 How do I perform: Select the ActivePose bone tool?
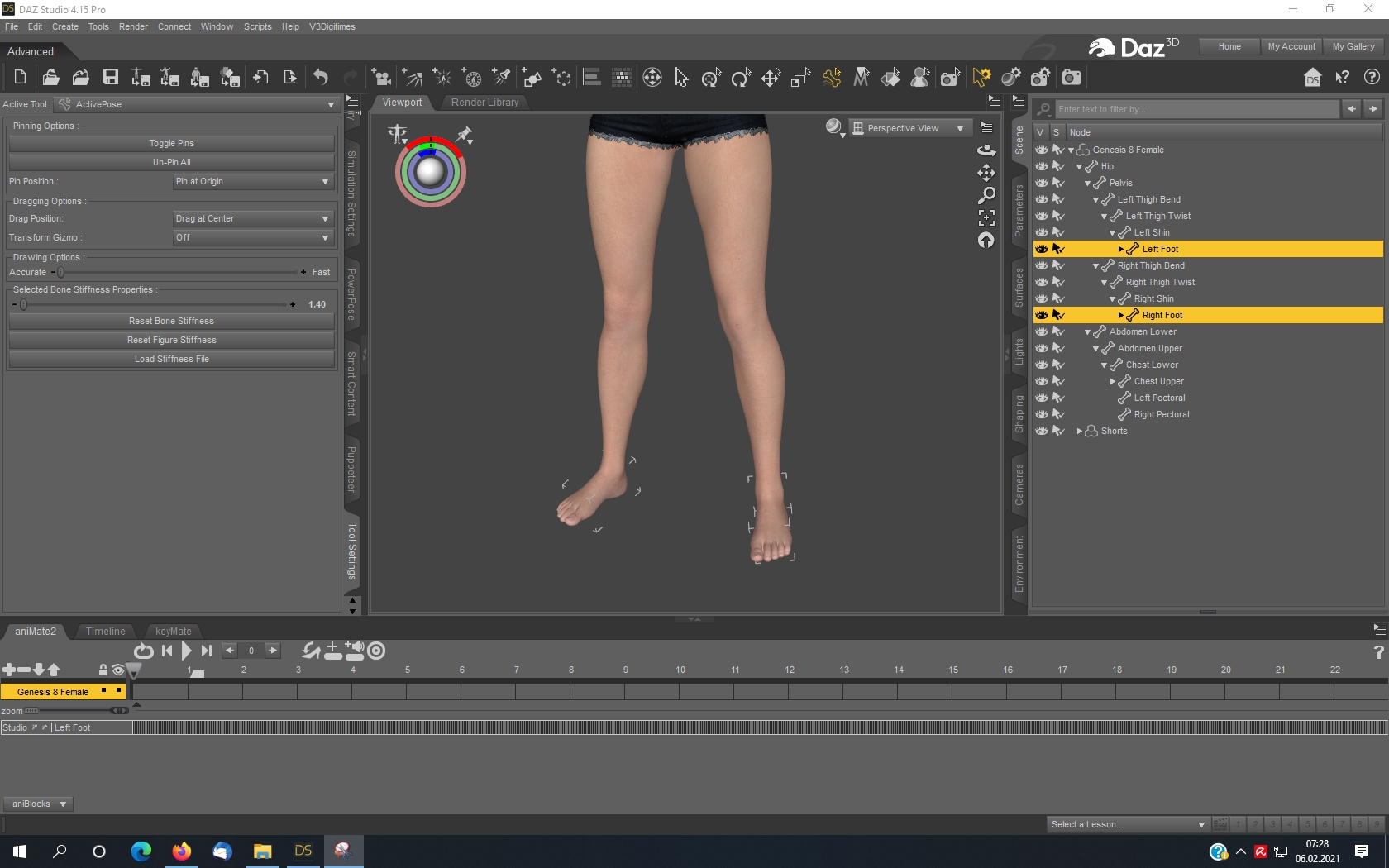(832, 78)
